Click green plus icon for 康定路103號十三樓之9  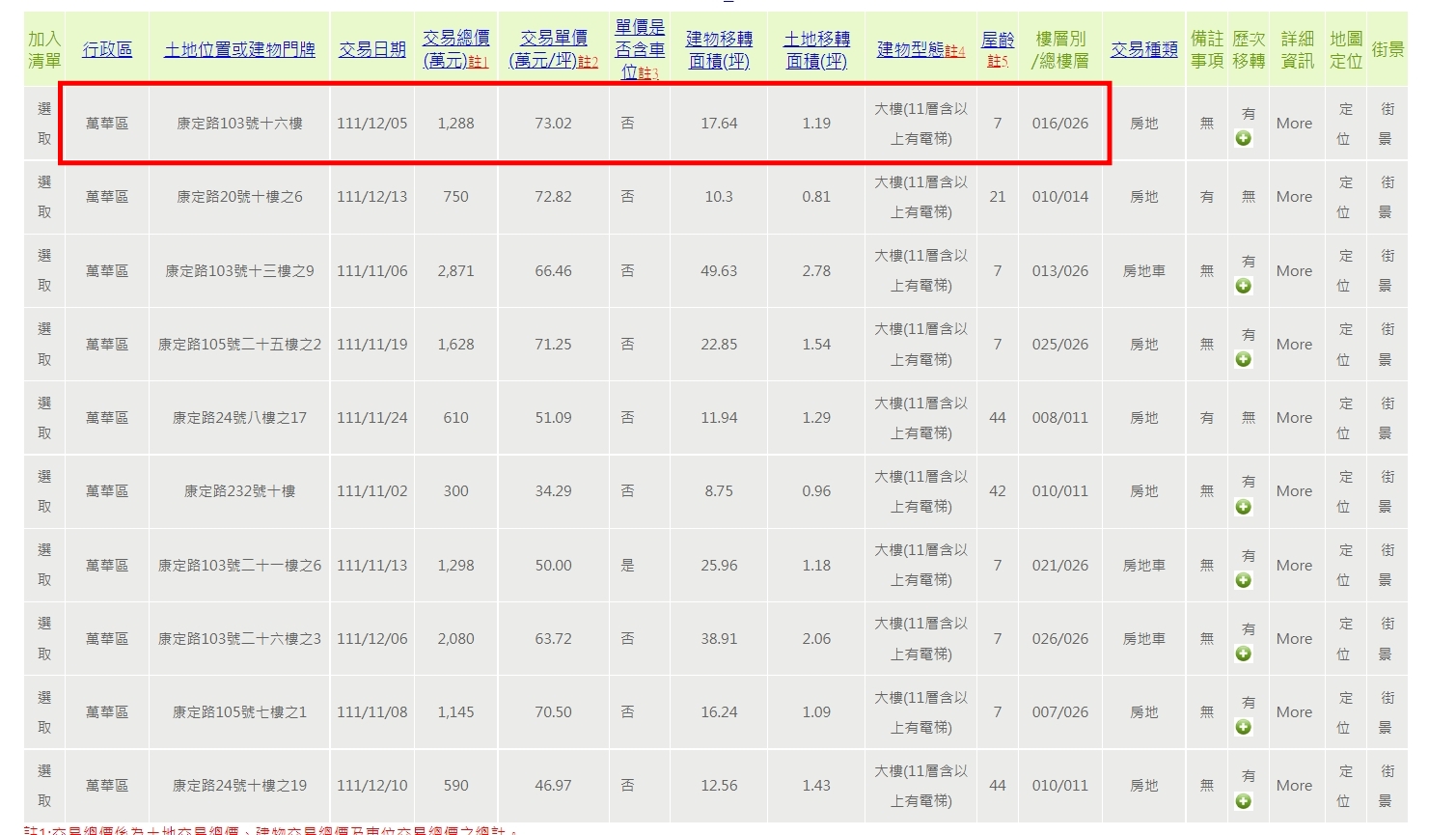[1244, 286]
